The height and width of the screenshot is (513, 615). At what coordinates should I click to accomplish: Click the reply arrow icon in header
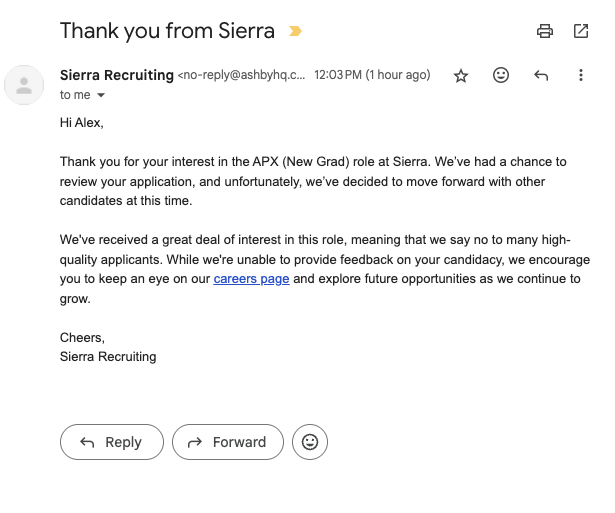(x=541, y=76)
